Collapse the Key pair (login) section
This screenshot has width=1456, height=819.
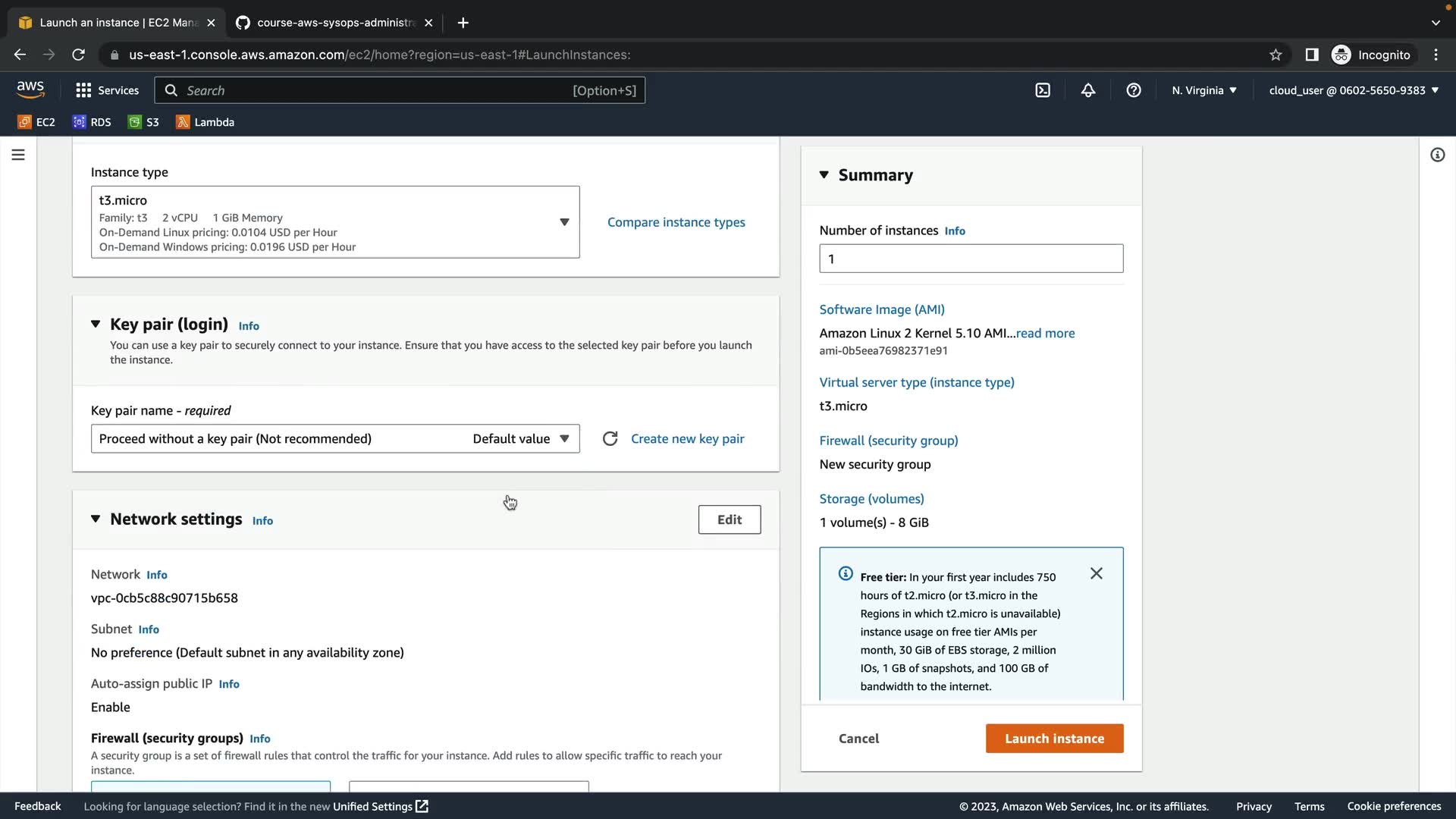click(x=96, y=325)
